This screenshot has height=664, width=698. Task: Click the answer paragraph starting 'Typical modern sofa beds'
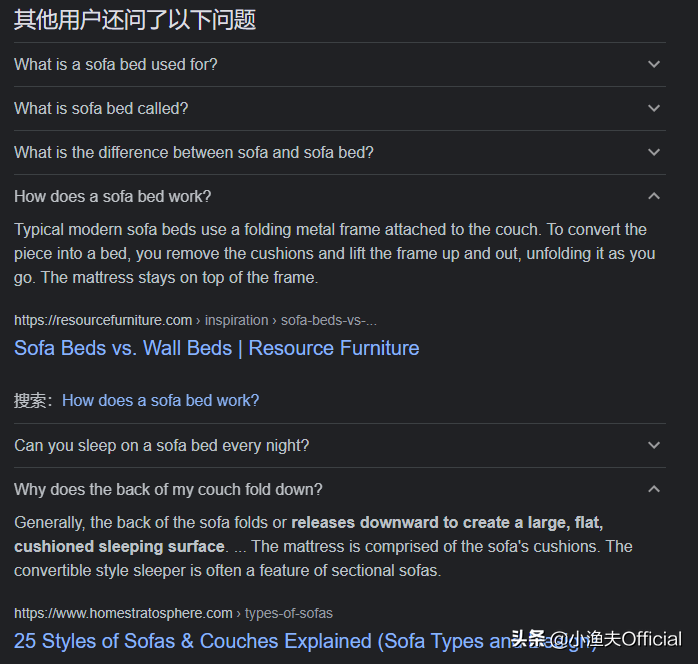334,254
